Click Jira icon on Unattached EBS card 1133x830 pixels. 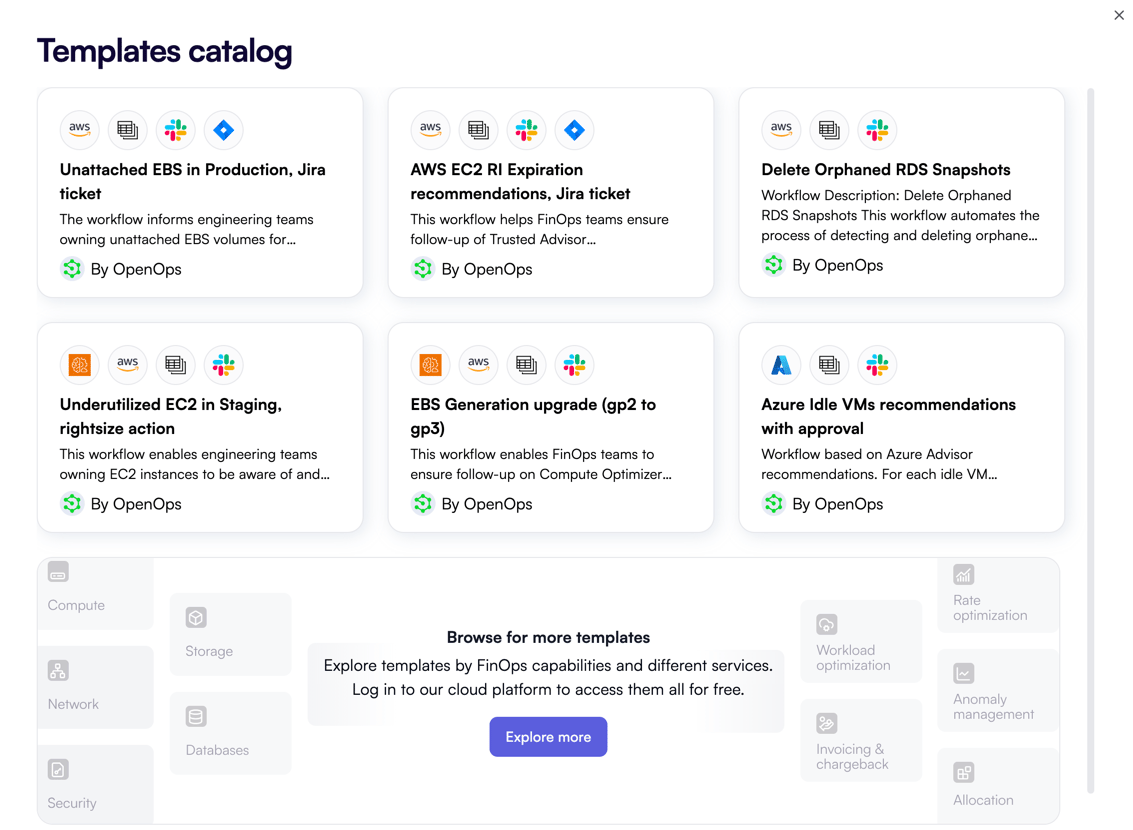point(223,130)
